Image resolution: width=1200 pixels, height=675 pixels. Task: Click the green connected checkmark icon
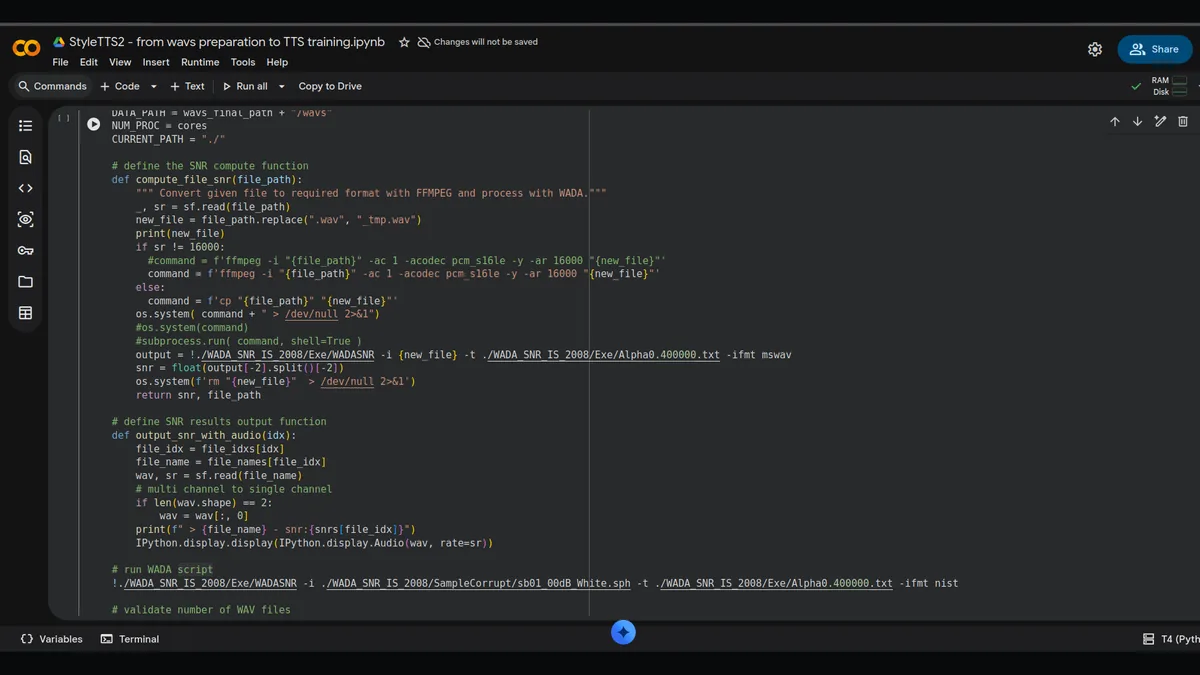click(x=1136, y=86)
